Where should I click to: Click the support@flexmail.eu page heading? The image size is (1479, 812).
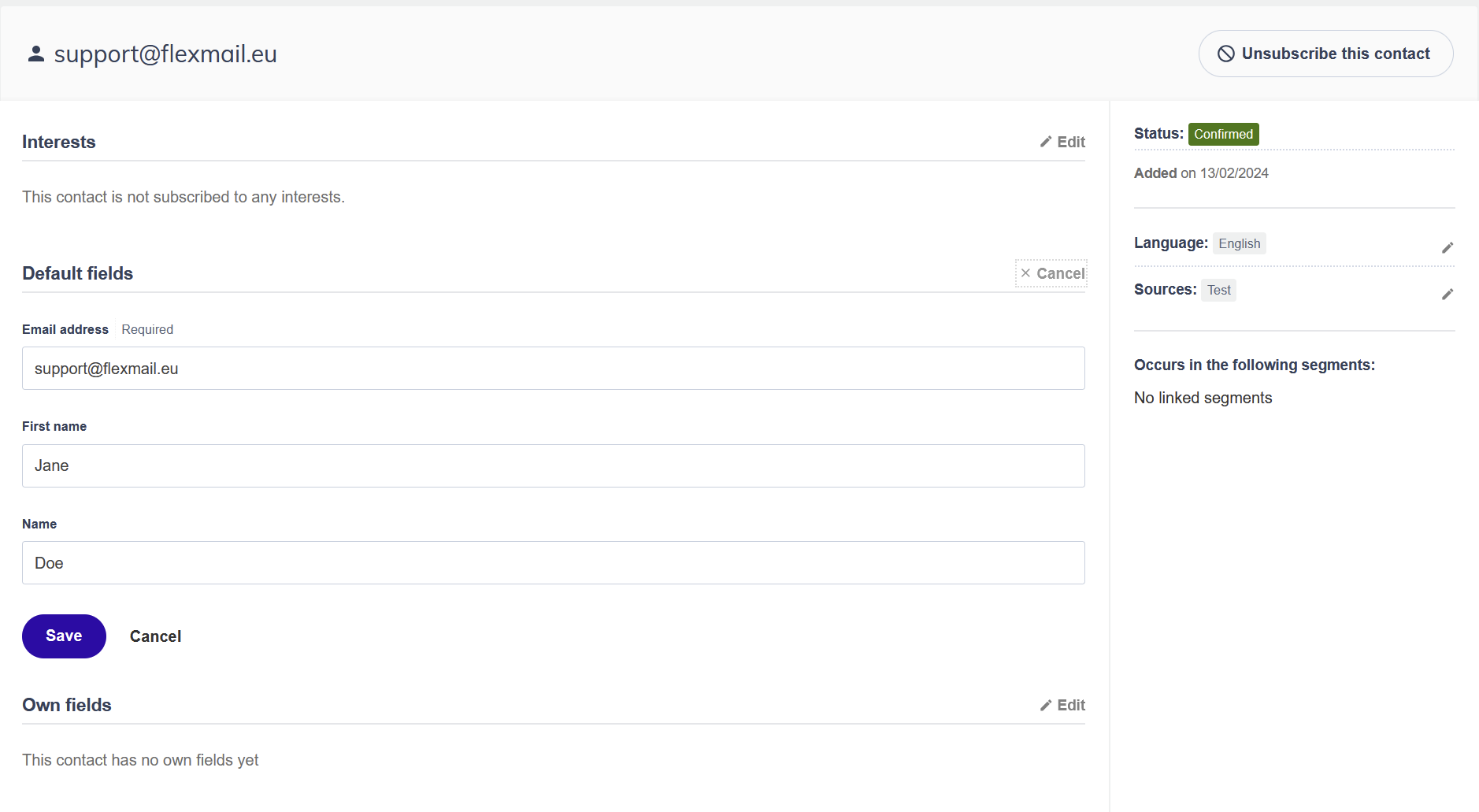(165, 54)
